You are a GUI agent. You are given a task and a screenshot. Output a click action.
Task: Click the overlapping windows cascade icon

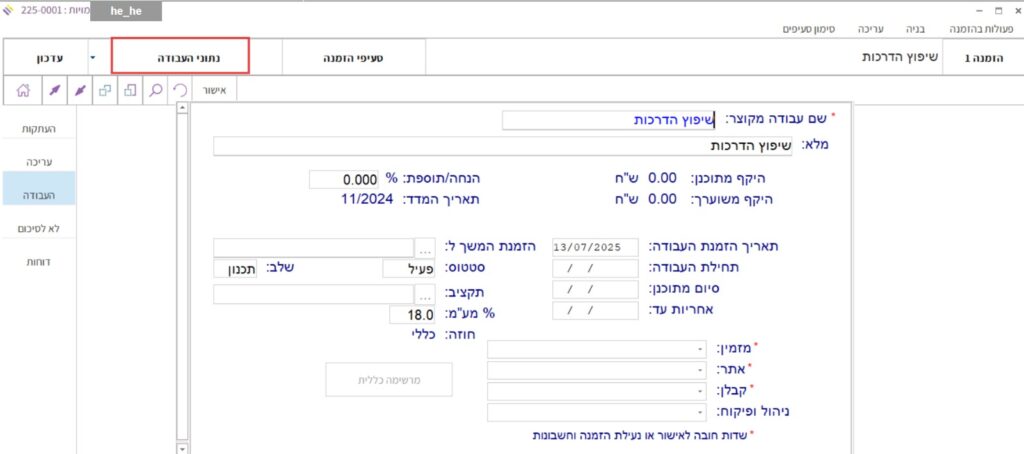(105, 90)
